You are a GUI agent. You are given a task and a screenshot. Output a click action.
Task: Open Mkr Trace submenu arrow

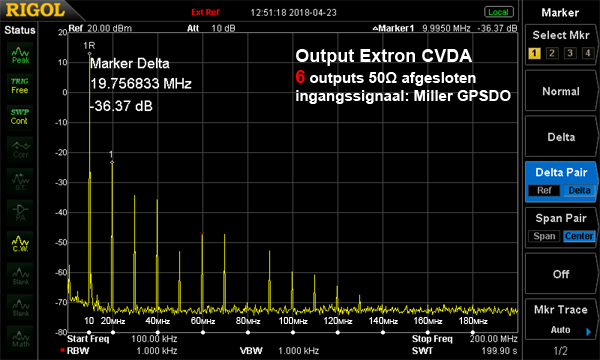click(x=589, y=332)
